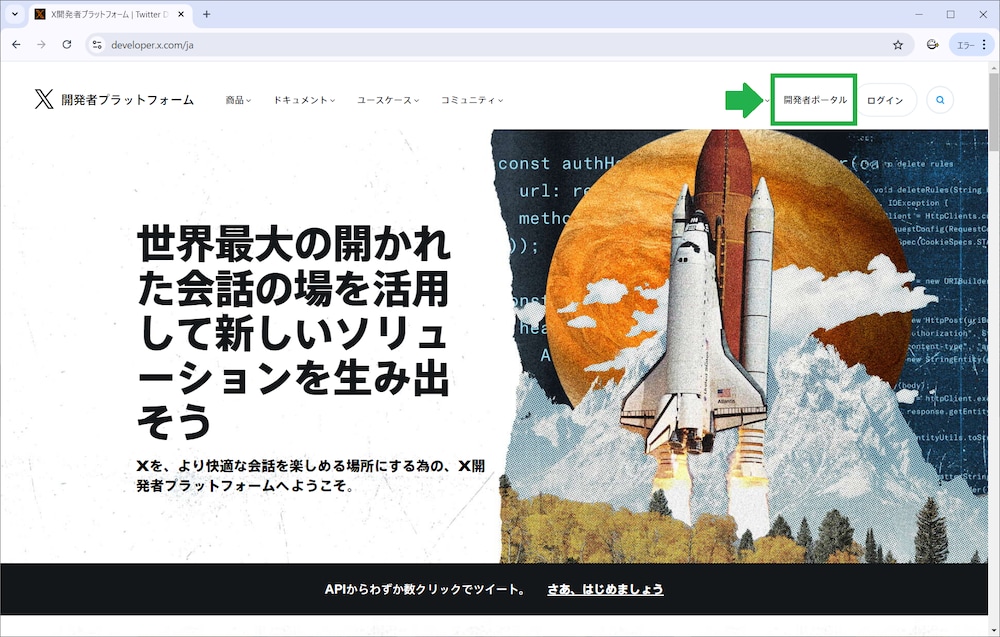Viewport: 1000px width, 637px height.
Task: Click the ログイン button
Action: [885, 100]
